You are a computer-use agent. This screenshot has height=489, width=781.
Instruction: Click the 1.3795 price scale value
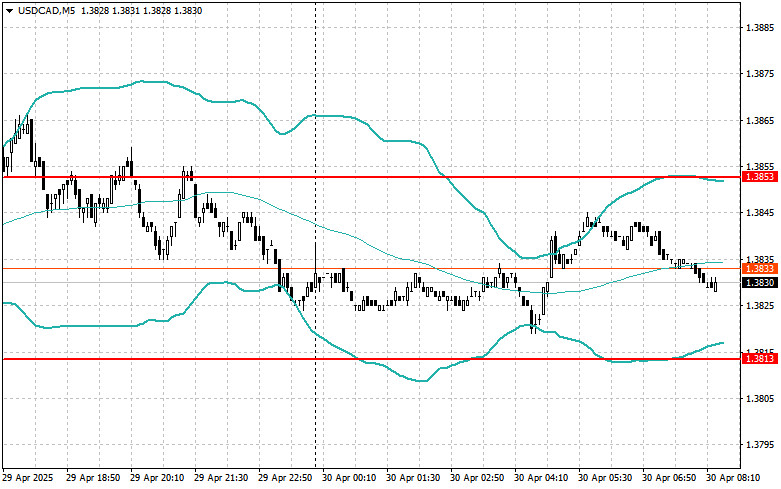pos(761,444)
